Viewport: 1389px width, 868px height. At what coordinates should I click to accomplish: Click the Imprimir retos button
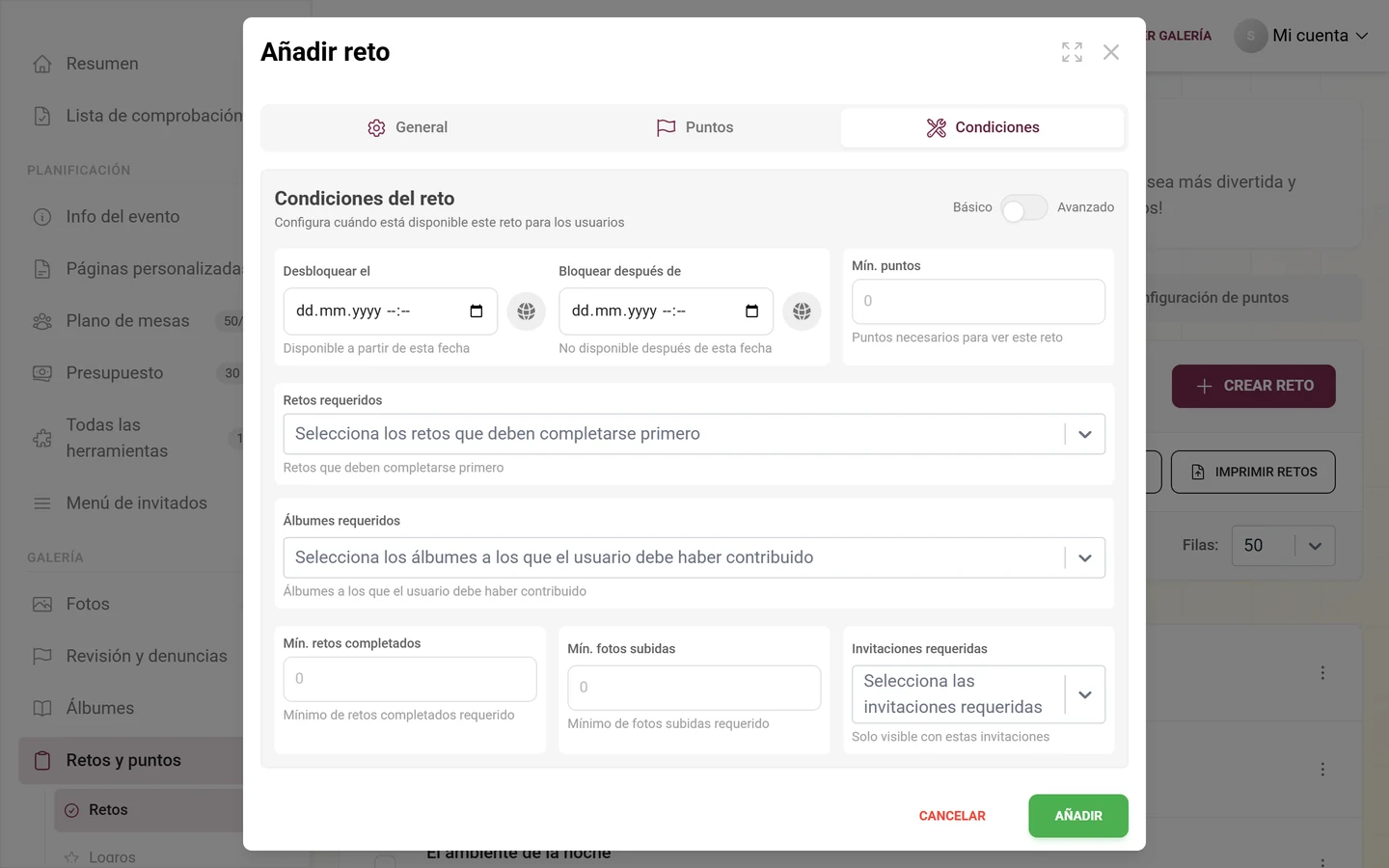pos(1253,472)
